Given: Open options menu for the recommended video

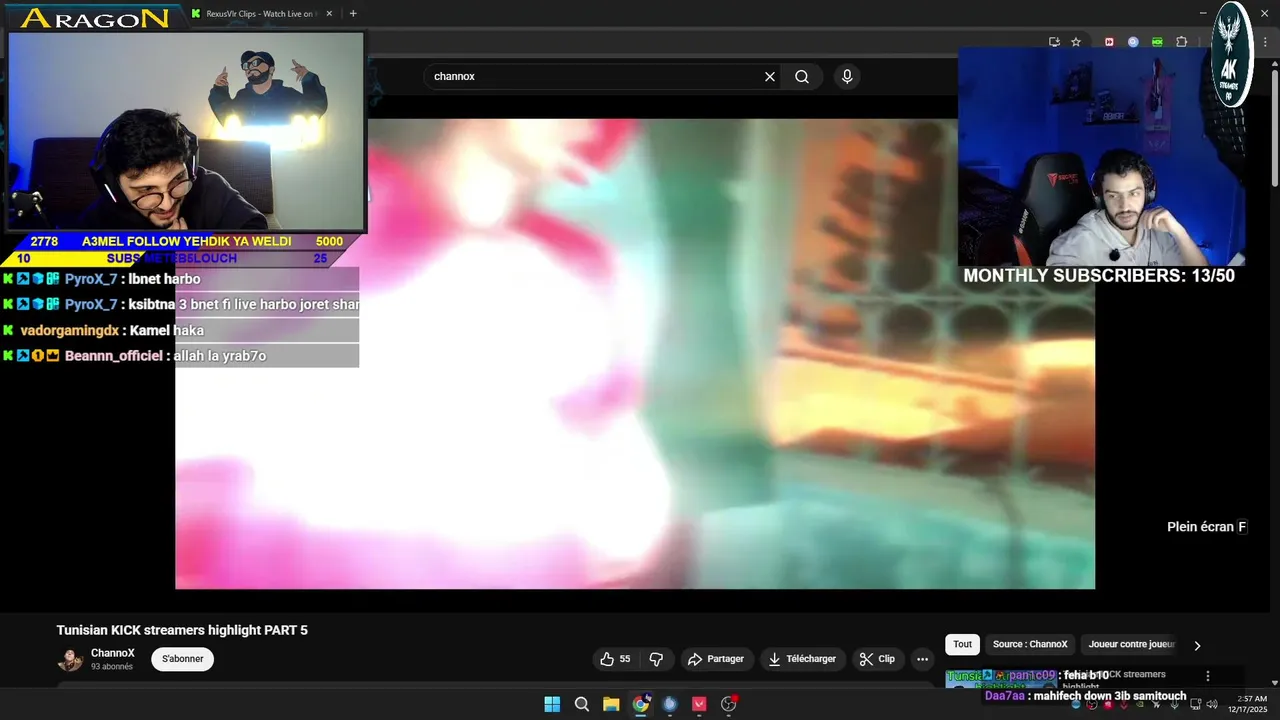Looking at the screenshot, I should tap(1207, 676).
